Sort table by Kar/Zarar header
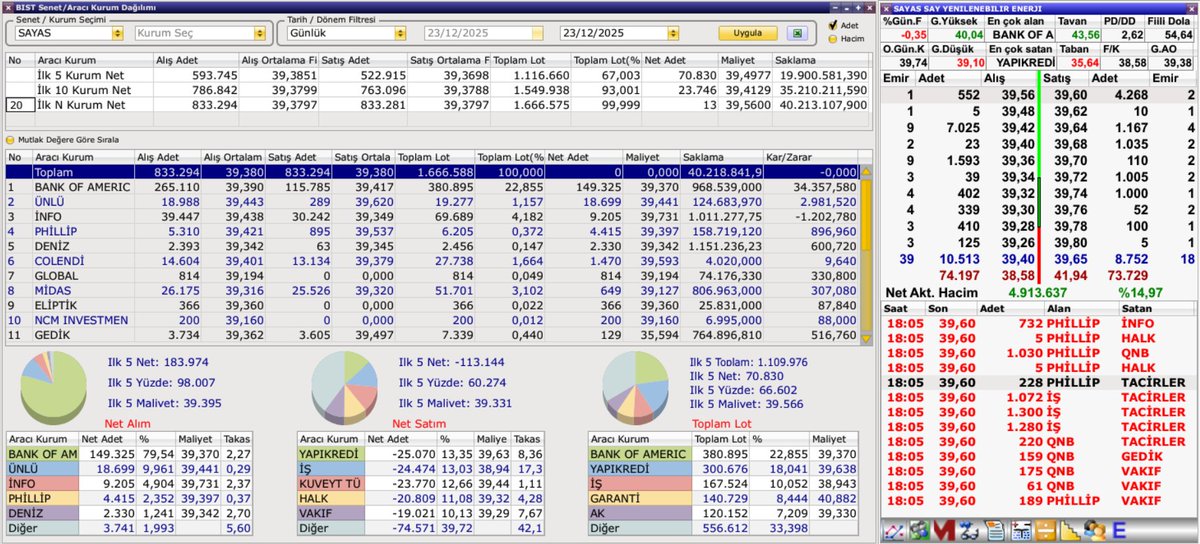 [x=811, y=157]
